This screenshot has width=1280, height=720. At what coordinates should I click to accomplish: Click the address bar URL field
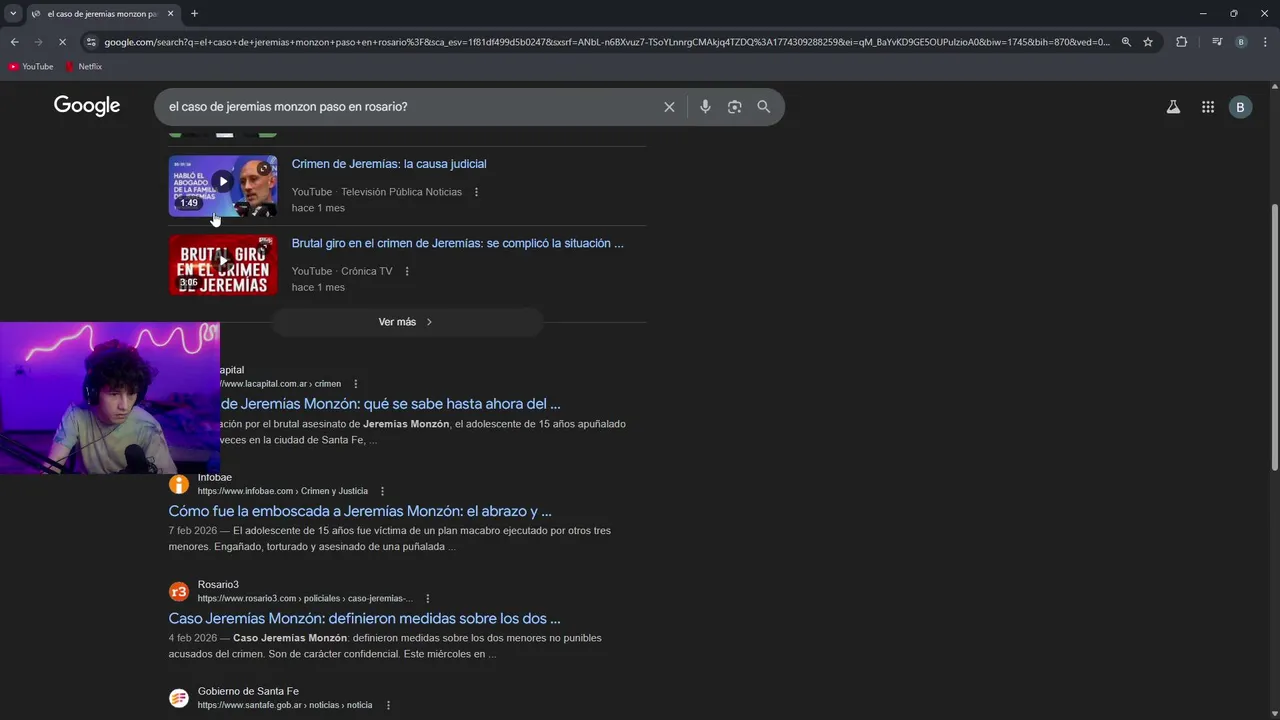(x=606, y=42)
